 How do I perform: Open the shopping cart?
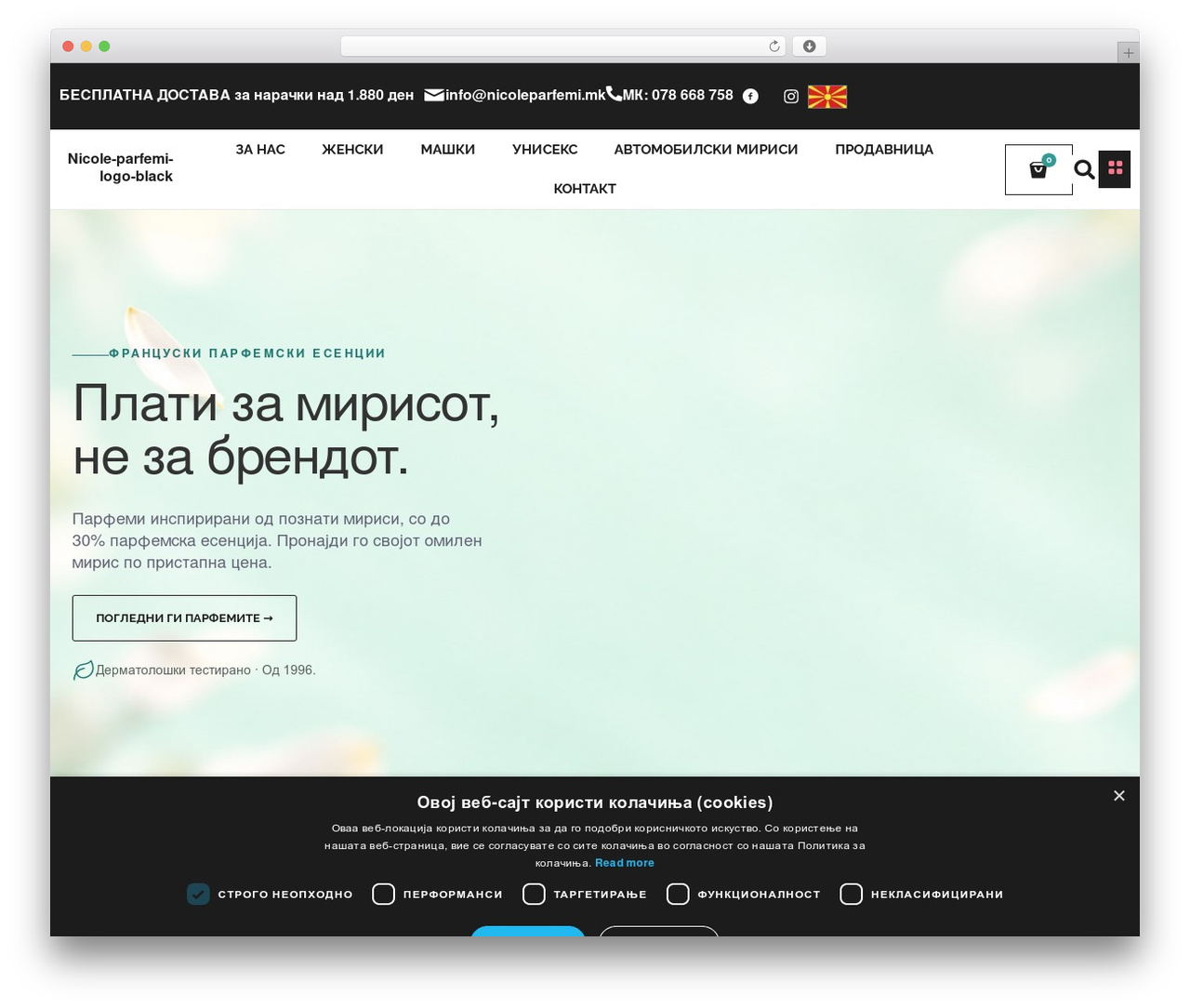pos(1038,169)
